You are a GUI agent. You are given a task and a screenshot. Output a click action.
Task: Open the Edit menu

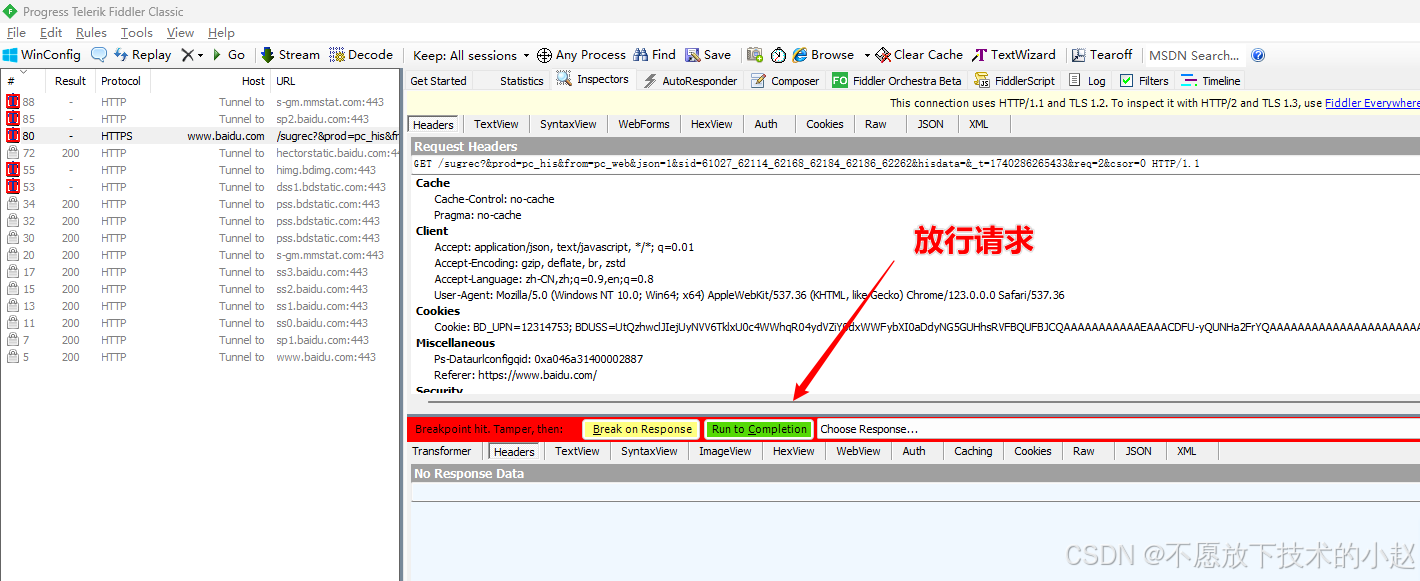51,33
